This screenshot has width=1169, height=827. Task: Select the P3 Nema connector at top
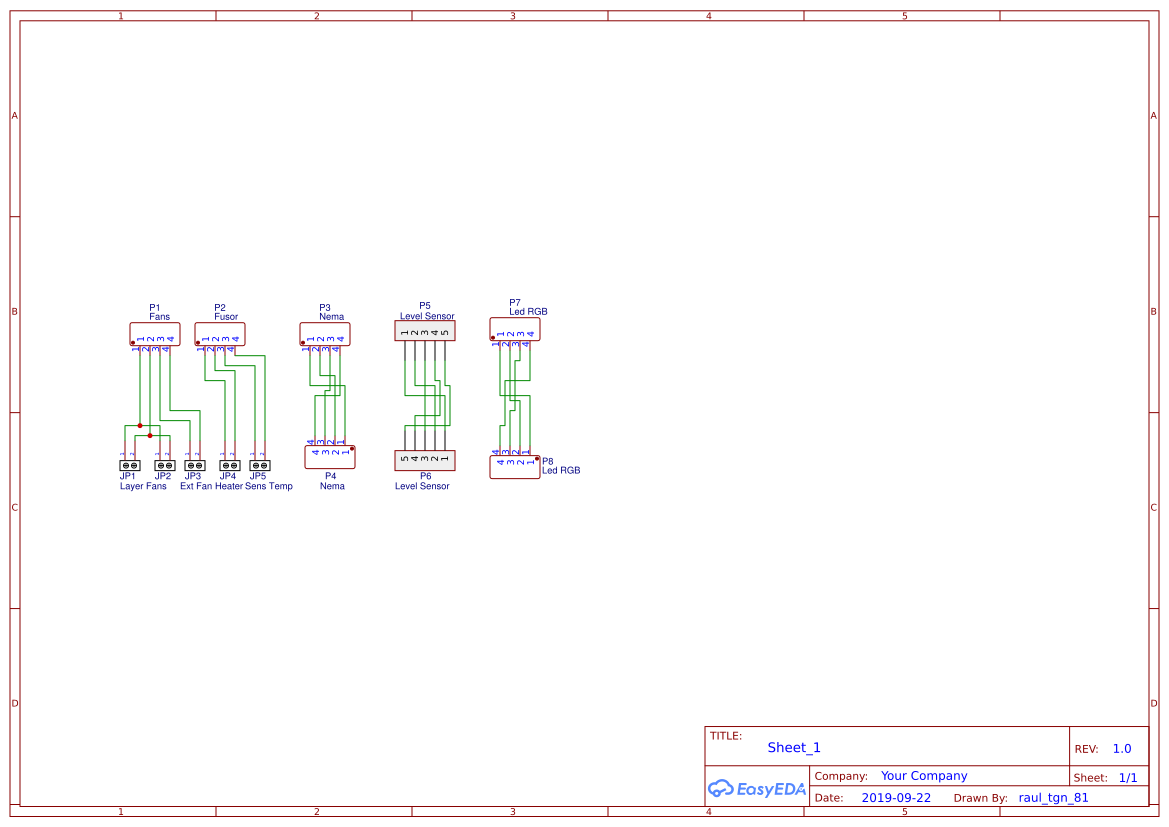pos(325,334)
